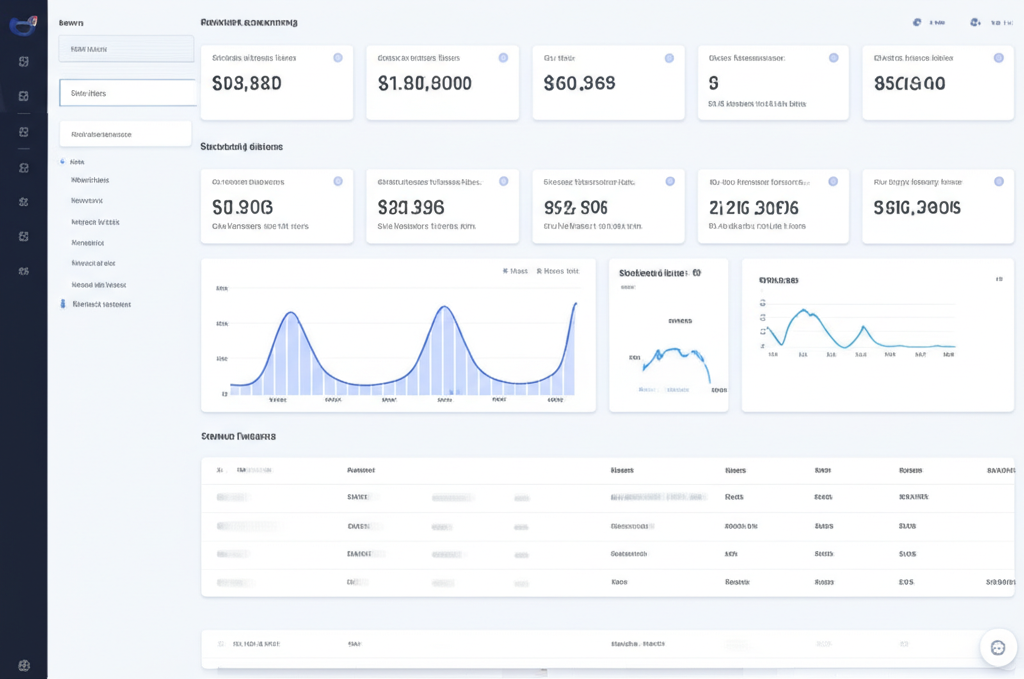This screenshot has width=1024, height=679.
Task: Click the refresh icon in the top-right header
Action: [917, 20]
